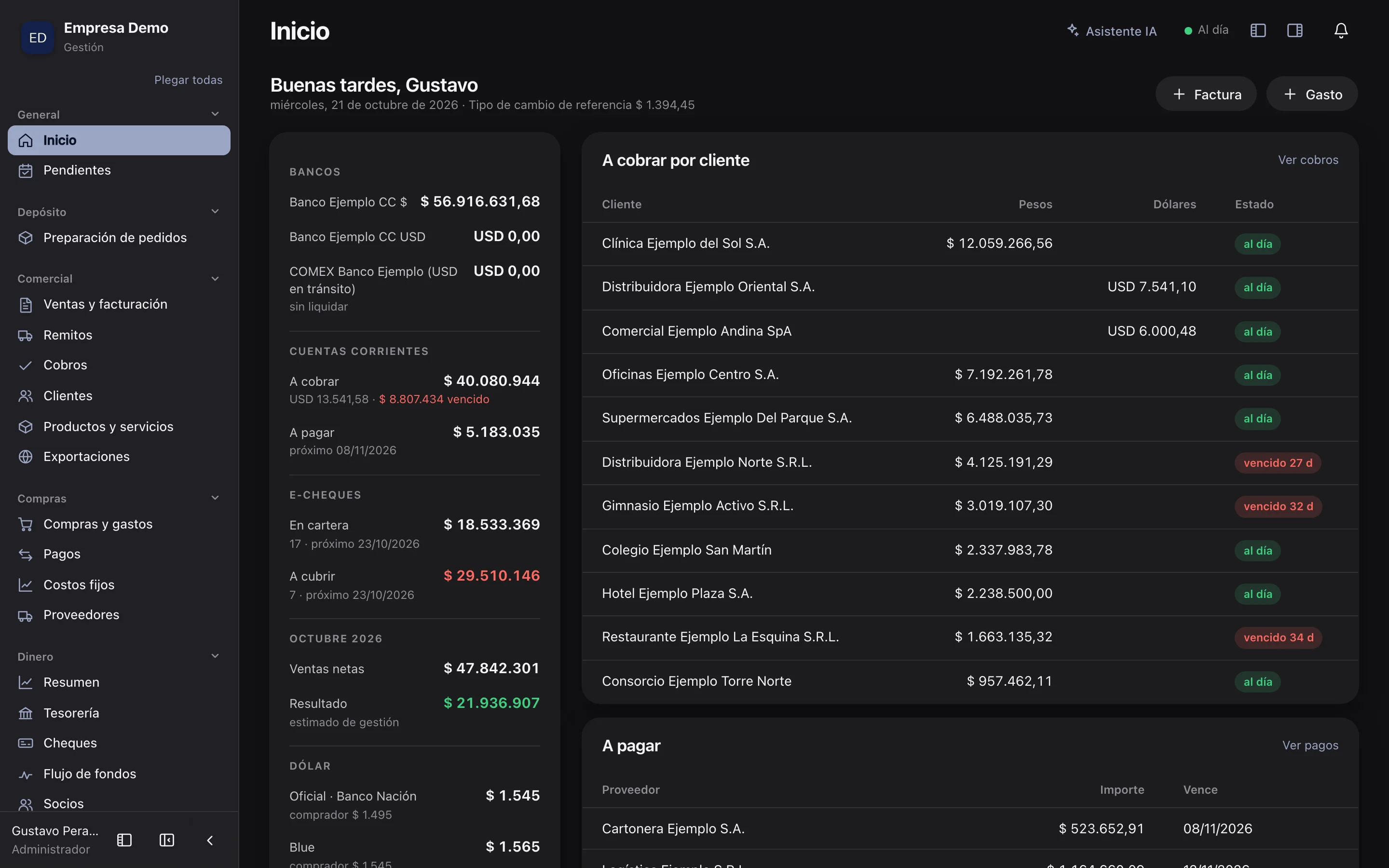The height and width of the screenshot is (868, 1389).
Task: Collapse the General section chevron
Action: point(215,114)
